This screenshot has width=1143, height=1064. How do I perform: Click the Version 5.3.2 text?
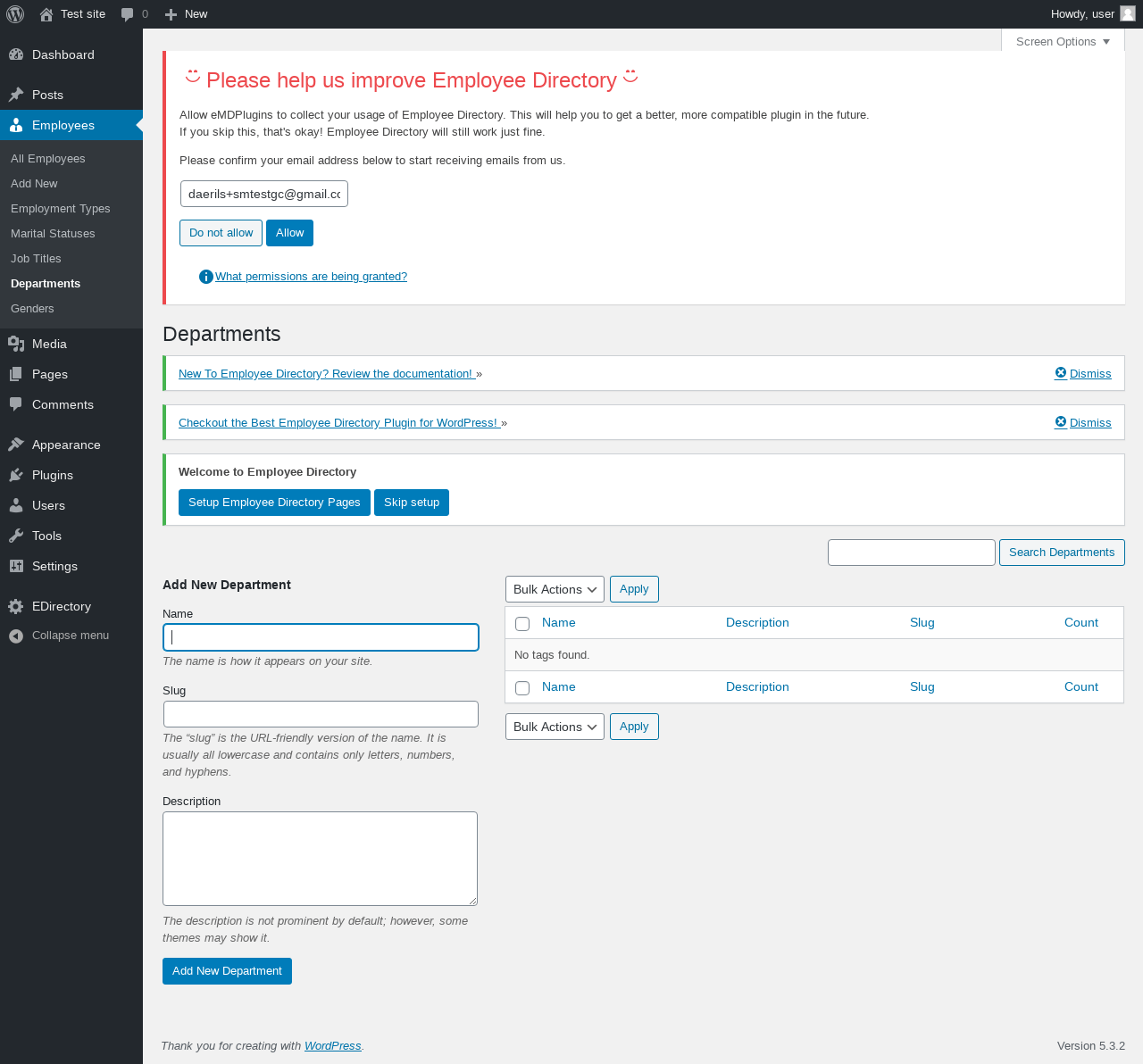click(x=1091, y=1046)
